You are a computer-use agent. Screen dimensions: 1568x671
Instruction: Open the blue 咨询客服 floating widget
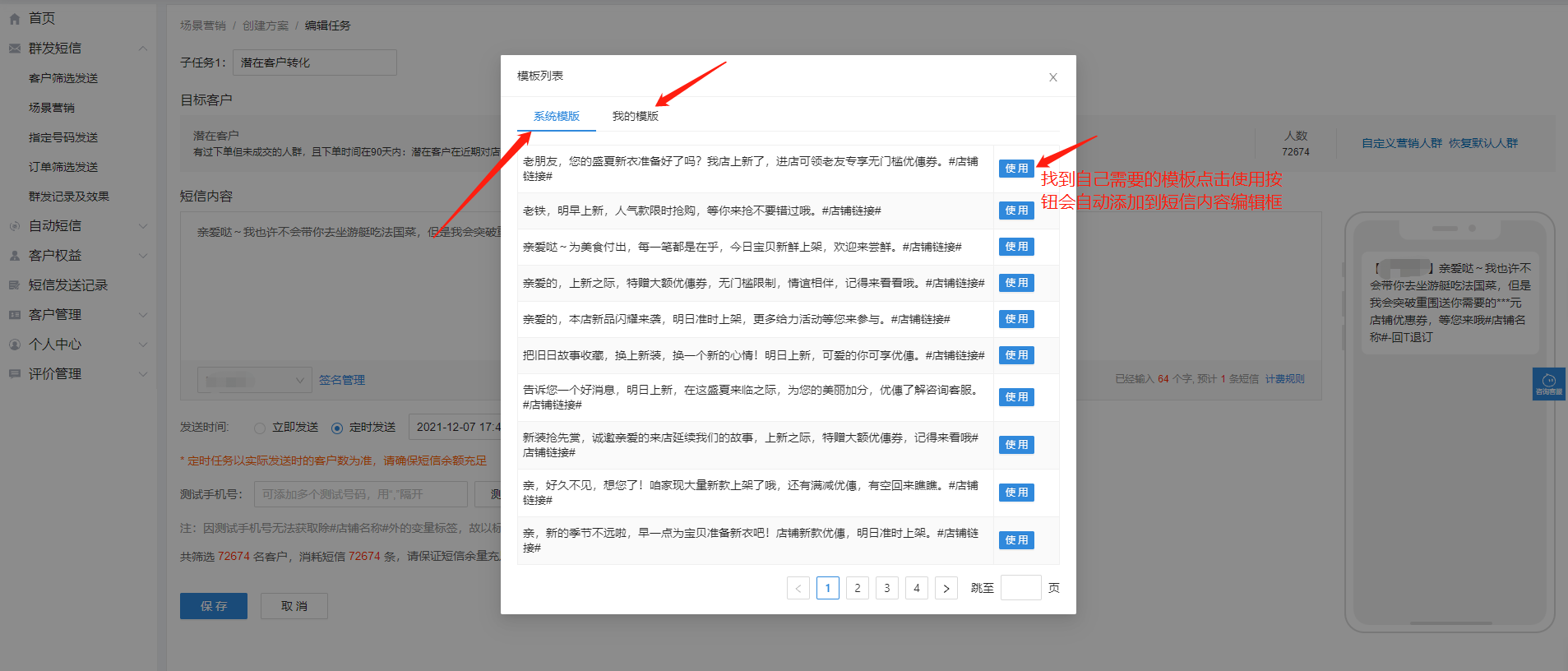pyautogui.click(x=1549, y=384)
